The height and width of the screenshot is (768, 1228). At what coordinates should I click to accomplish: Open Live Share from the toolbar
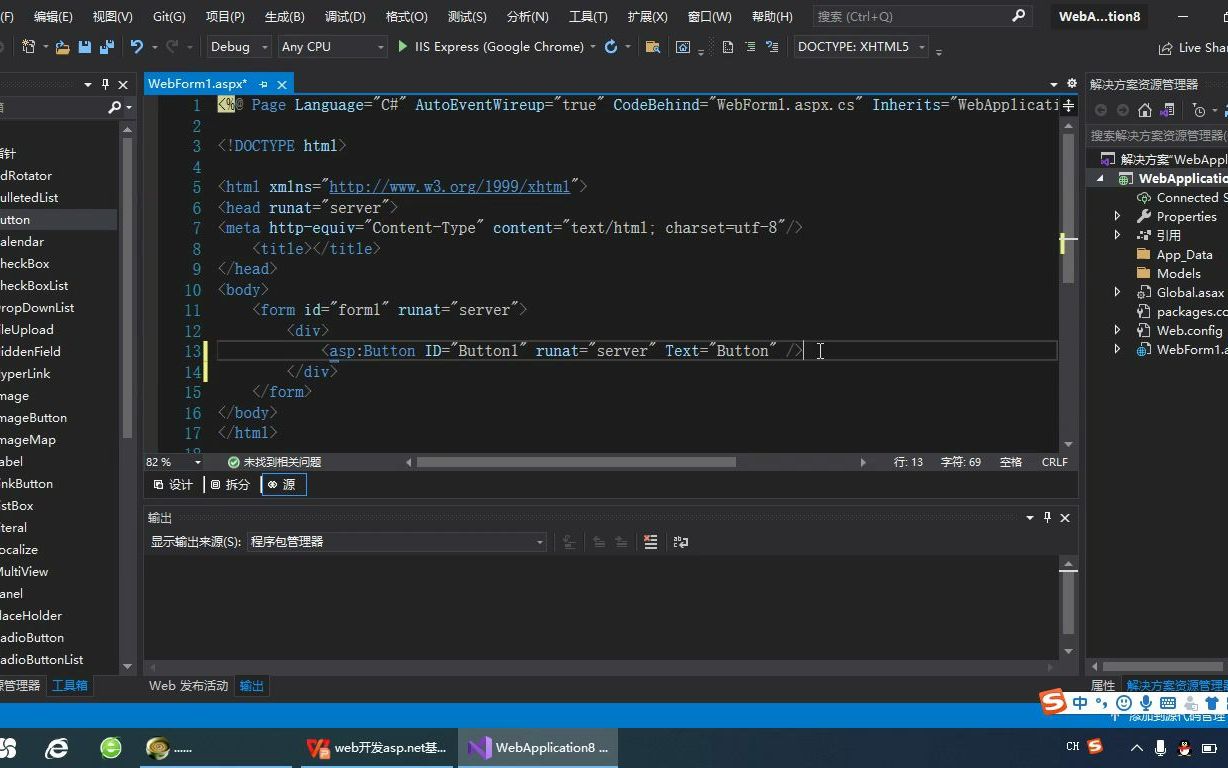pos(1192,48)
